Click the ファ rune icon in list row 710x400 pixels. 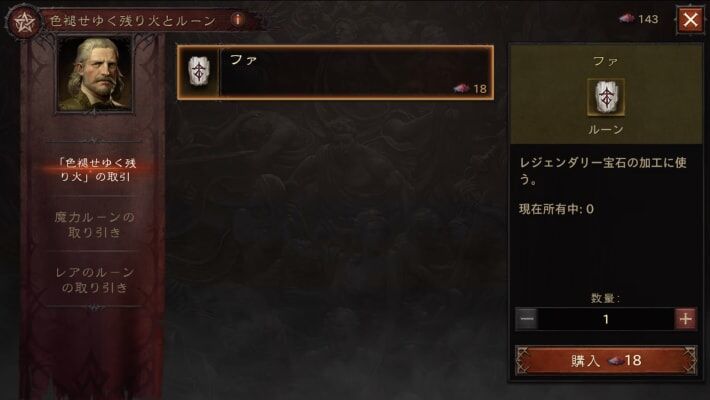pos(198,72)
